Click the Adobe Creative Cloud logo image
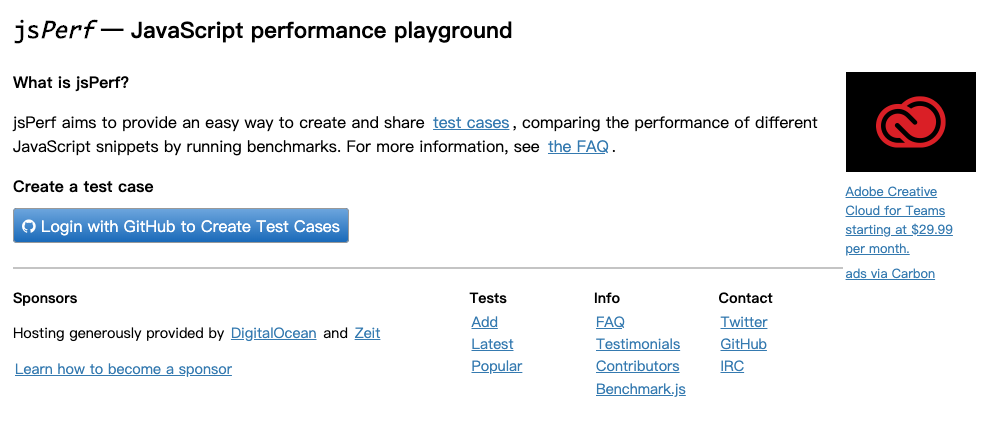Screen dimensions: 1000x423 coord(910,122)
